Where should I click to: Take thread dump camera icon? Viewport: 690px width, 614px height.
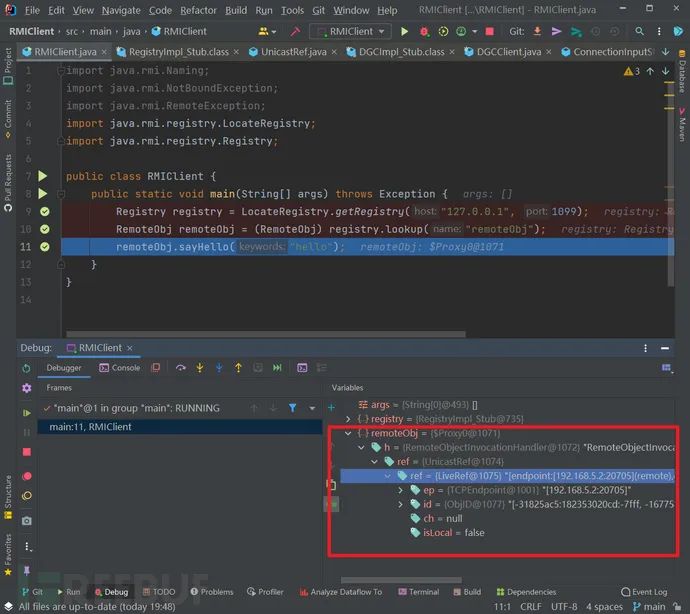pos(27,521)
